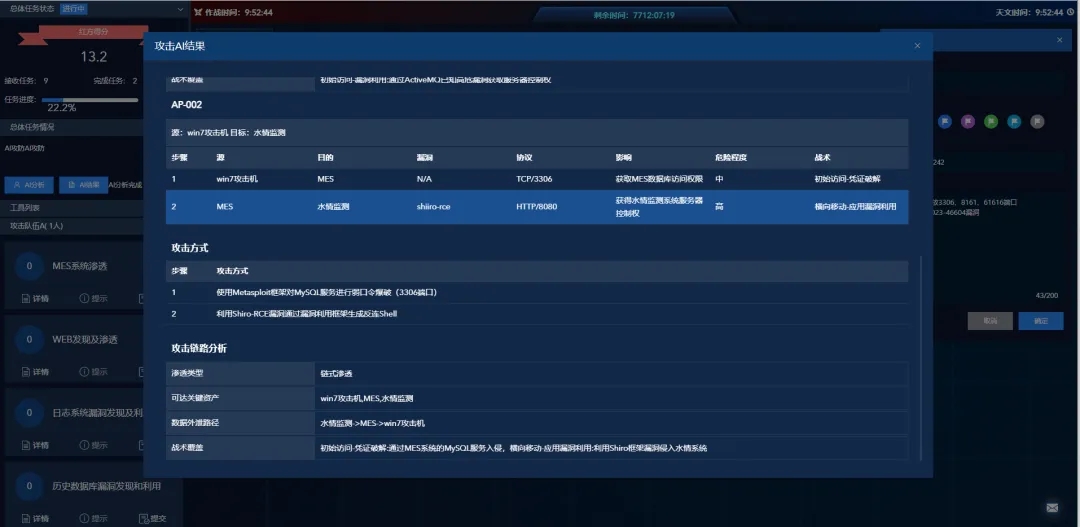
Task: Open the AI结果 button
Action: click(x=83, y=185)
